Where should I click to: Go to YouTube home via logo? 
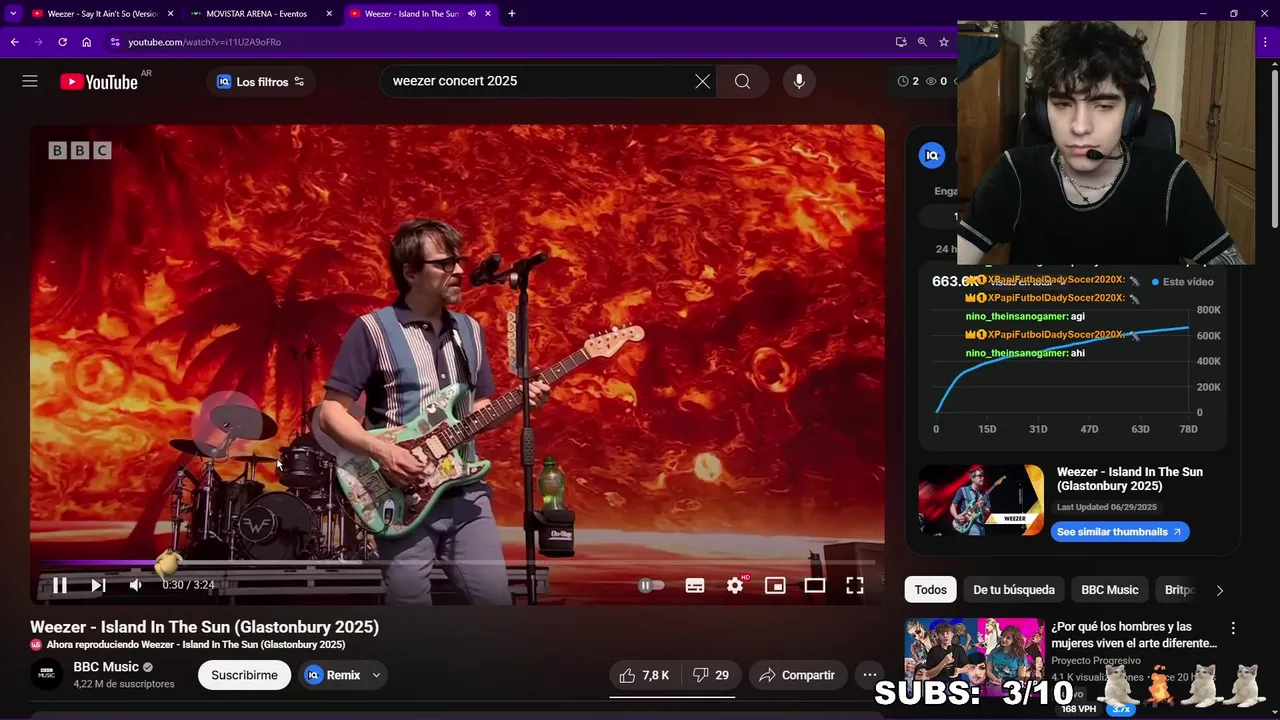point(99,82)
